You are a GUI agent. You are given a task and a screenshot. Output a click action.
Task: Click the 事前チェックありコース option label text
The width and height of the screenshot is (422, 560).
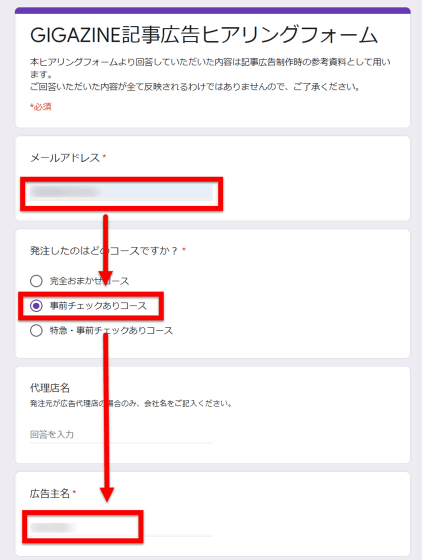98,306
